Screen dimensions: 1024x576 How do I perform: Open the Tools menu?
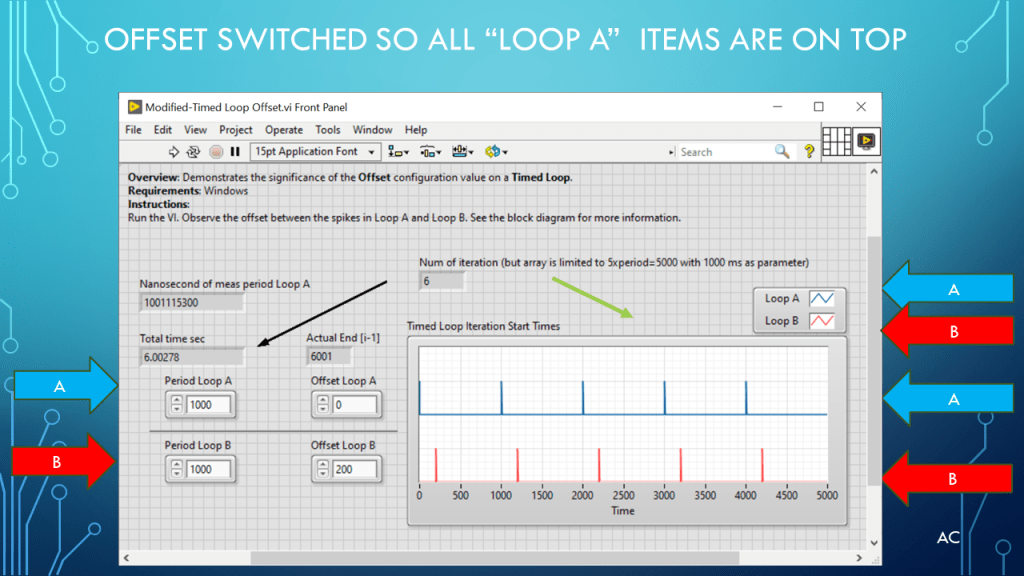pos(328,130)
